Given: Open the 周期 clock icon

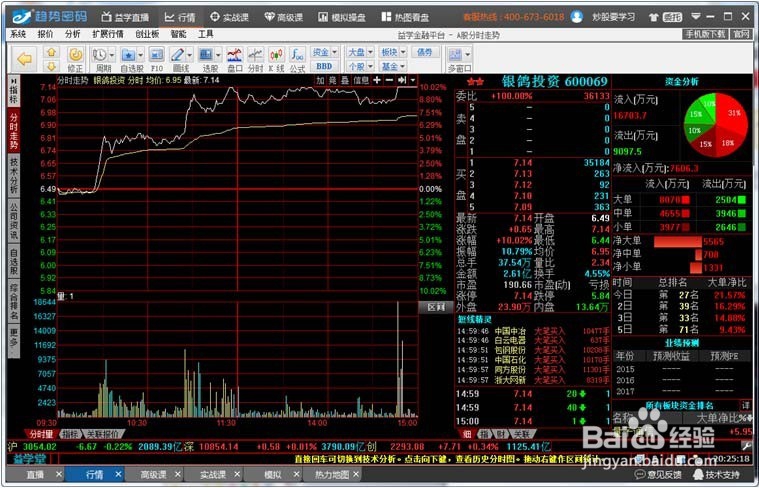Looking at the screenshot, I should coord(100,55).
